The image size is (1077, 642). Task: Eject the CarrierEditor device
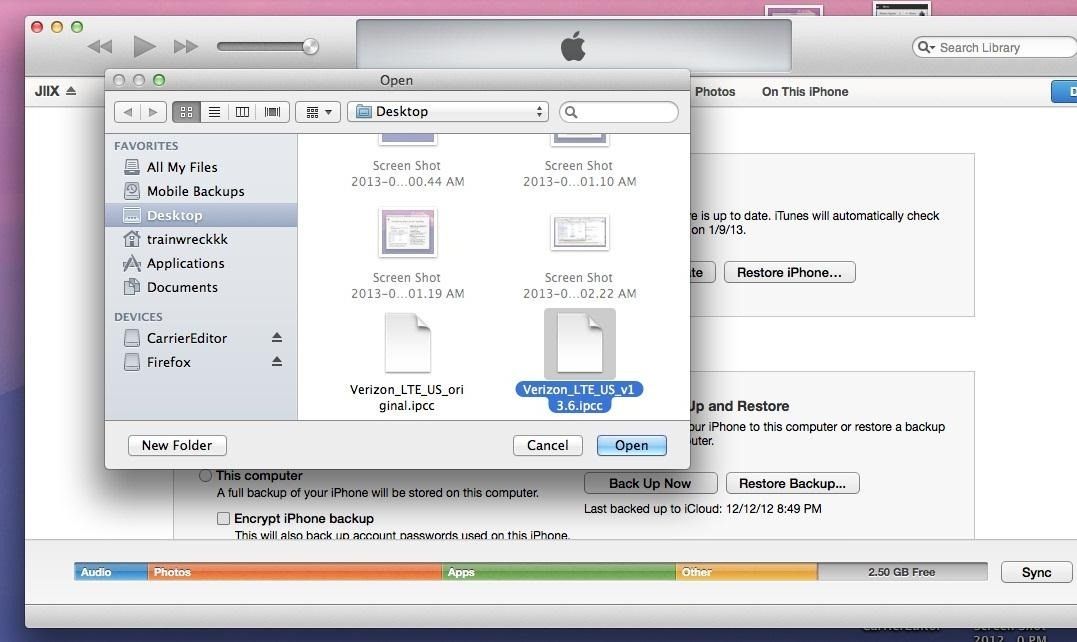(277, 338)
